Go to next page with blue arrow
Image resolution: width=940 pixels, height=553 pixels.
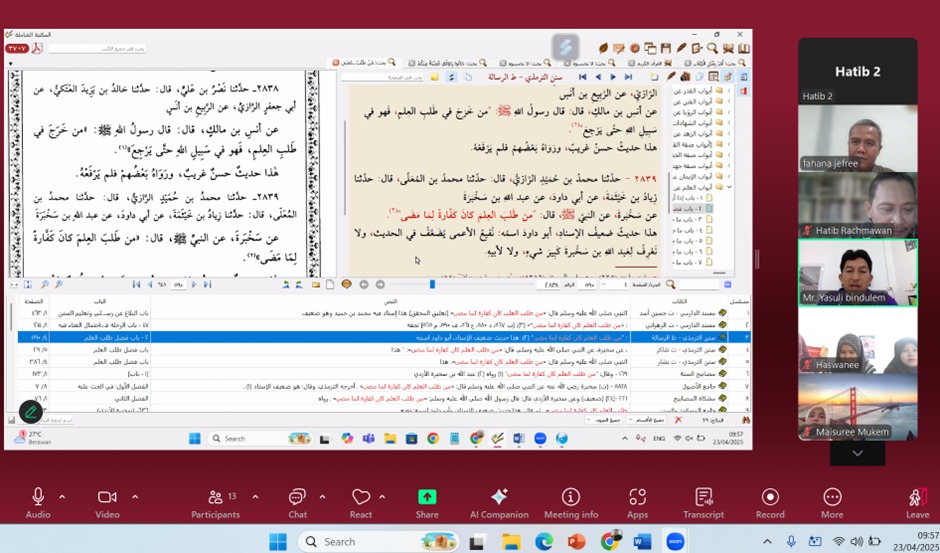[613, 77]
